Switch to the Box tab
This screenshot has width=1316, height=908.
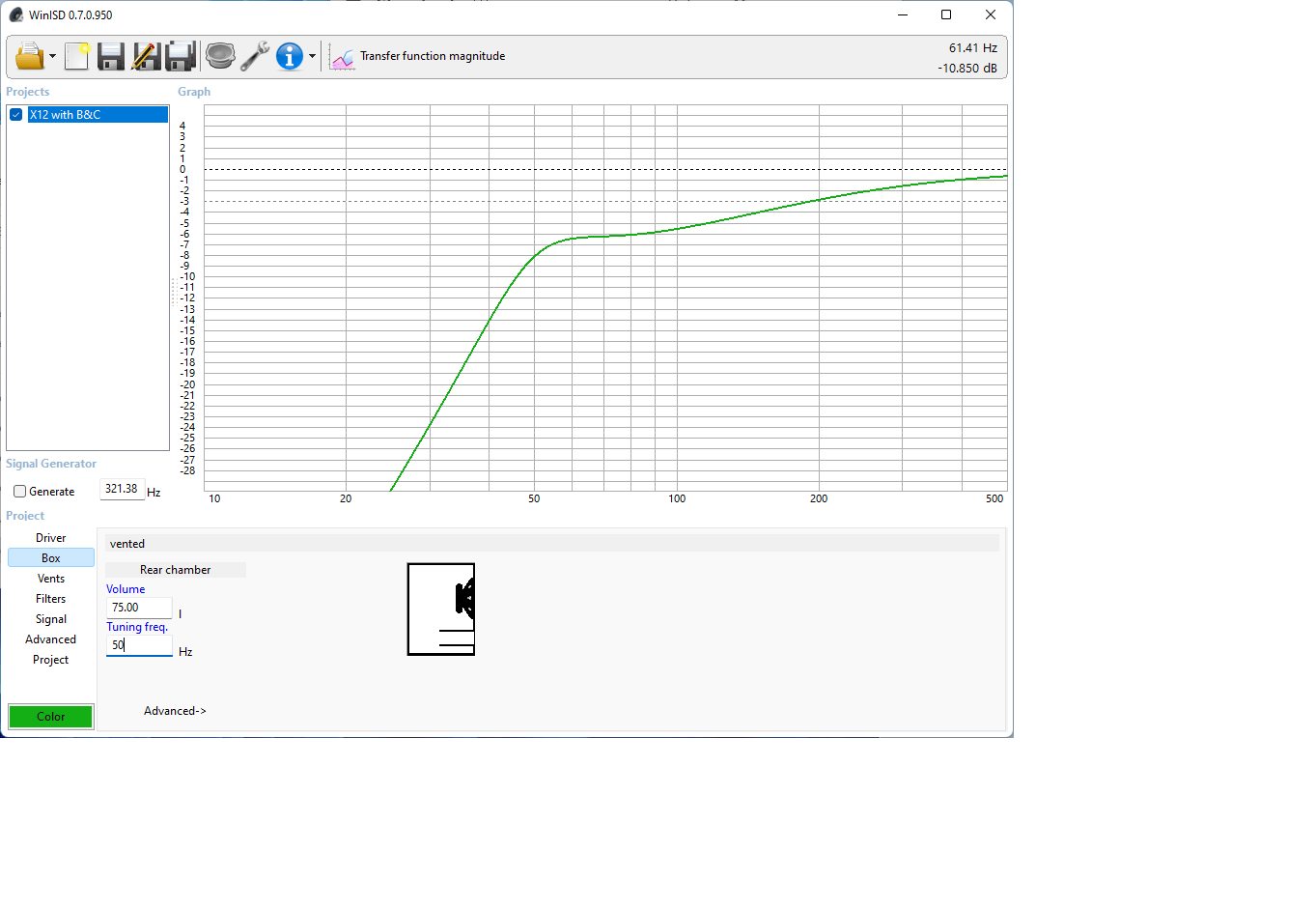click(x=51, y=558)
